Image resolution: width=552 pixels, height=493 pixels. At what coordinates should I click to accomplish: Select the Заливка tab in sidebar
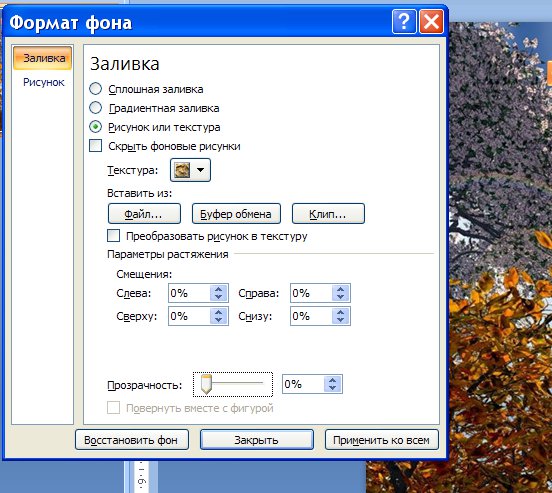tap(43, 58)
